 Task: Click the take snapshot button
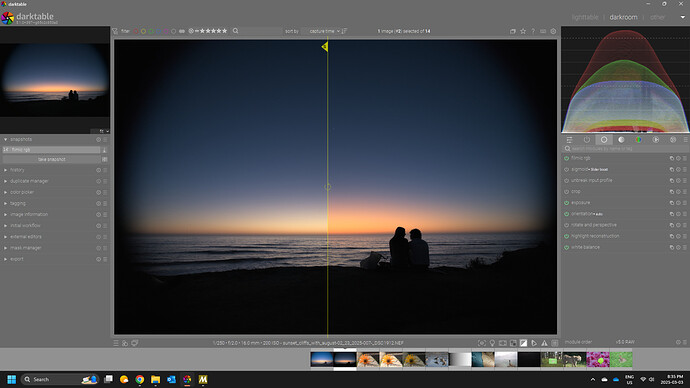point(51,159)
